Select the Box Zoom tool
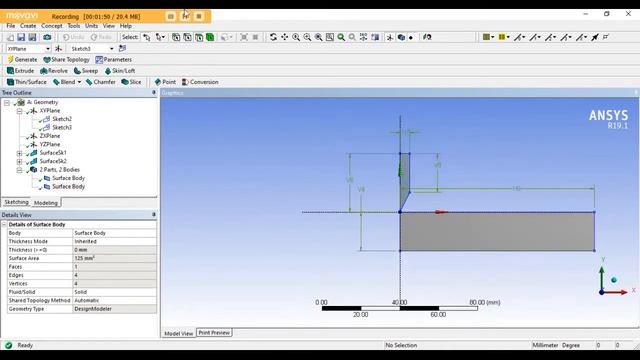640x360 pixels. click(307, 37)
